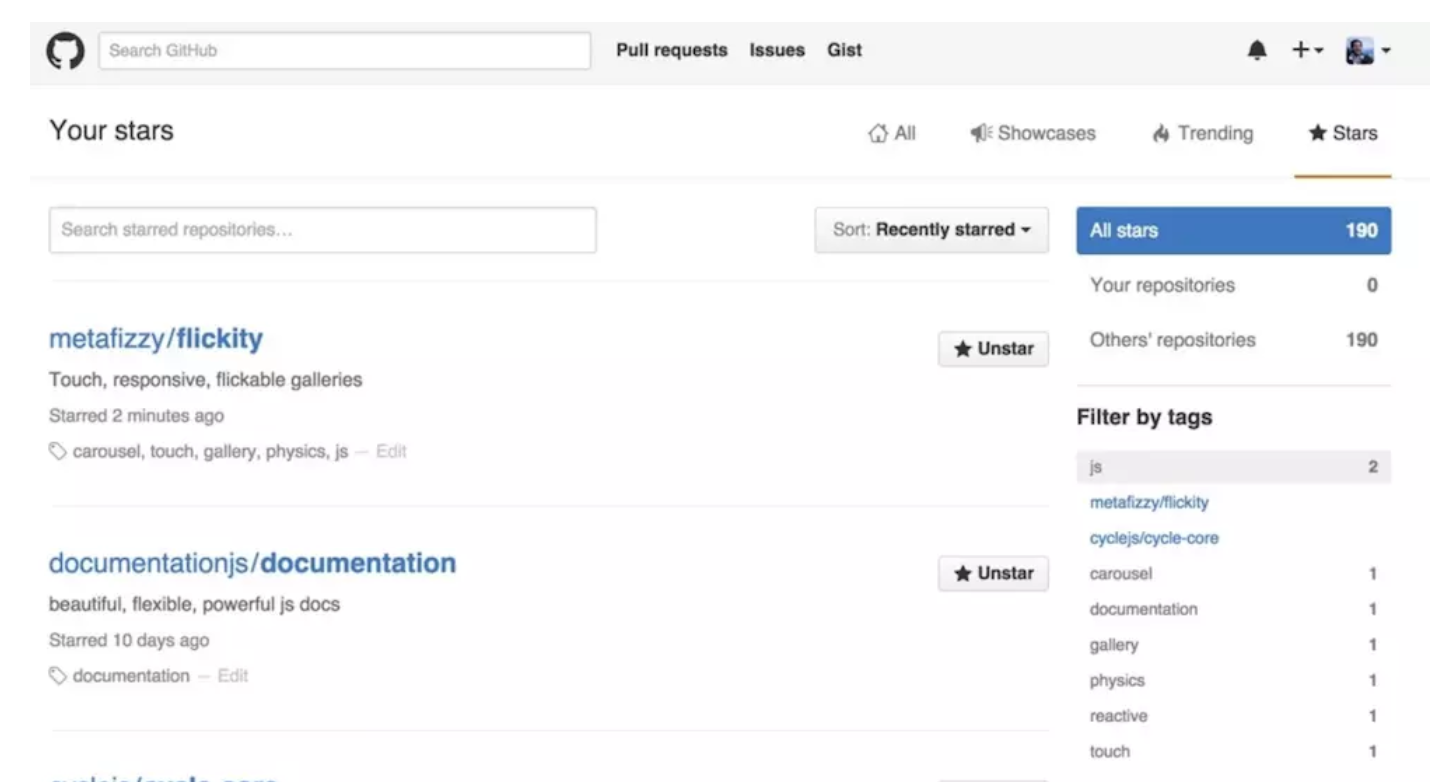Open the Sort: Recently starred dropdown

point(931,230)
